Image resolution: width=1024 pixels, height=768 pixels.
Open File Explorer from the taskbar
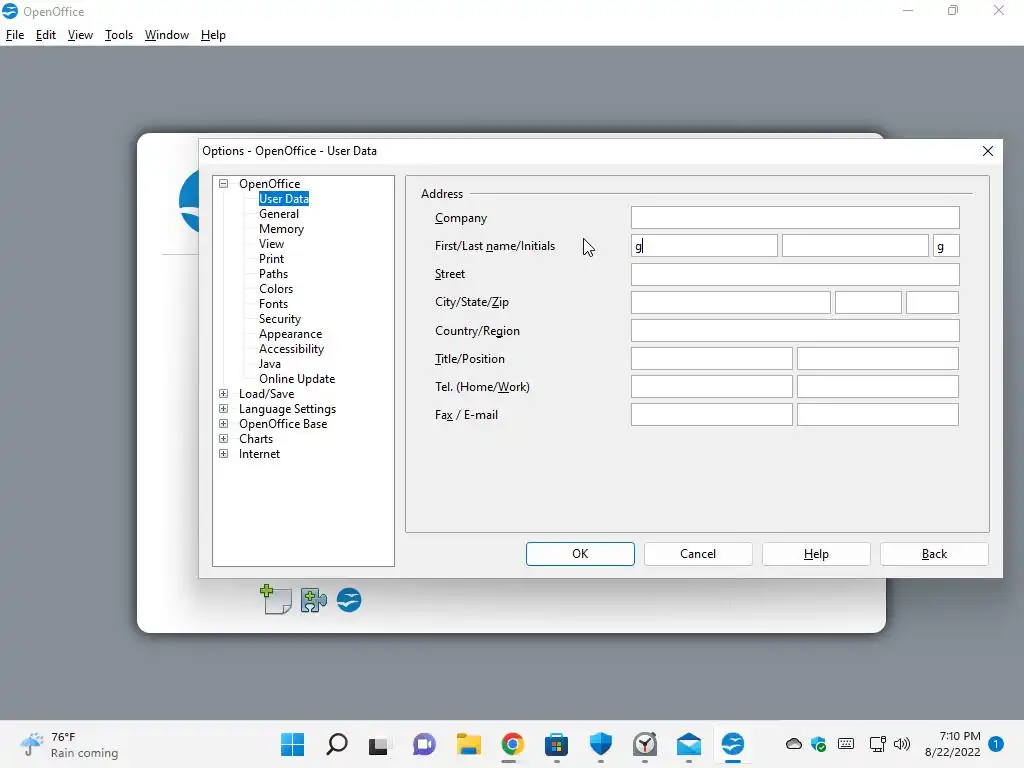468,744
